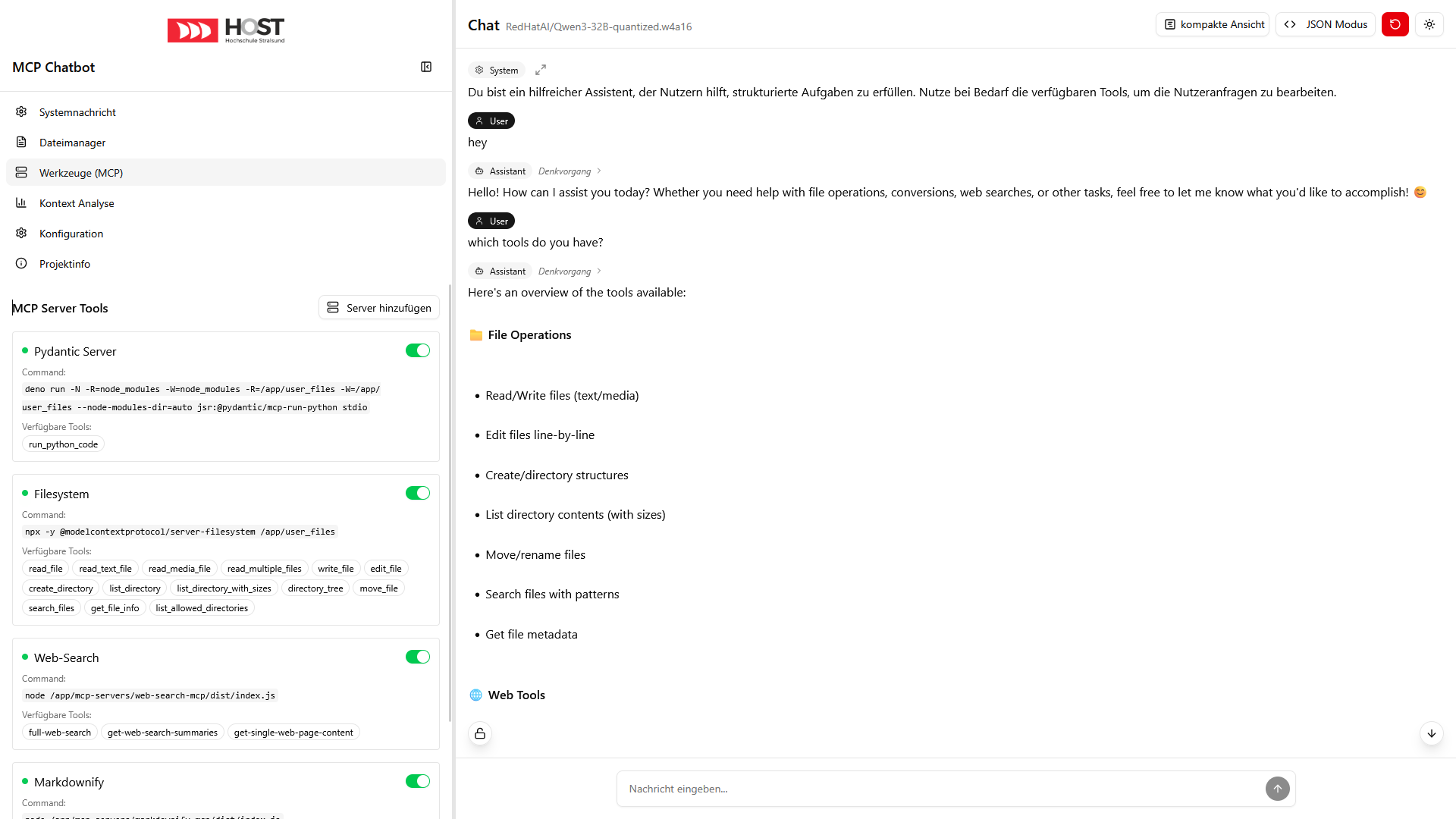Activate kompakte Ansicht
Image resolution: width=1456 pixels, height=819 pixels.
click(1212, 24)
